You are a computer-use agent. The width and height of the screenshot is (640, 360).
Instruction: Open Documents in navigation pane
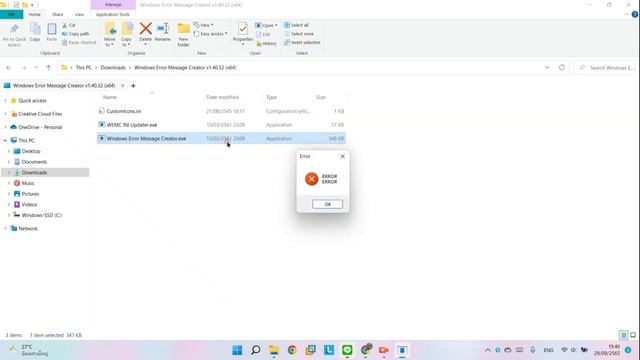[34, 162]
